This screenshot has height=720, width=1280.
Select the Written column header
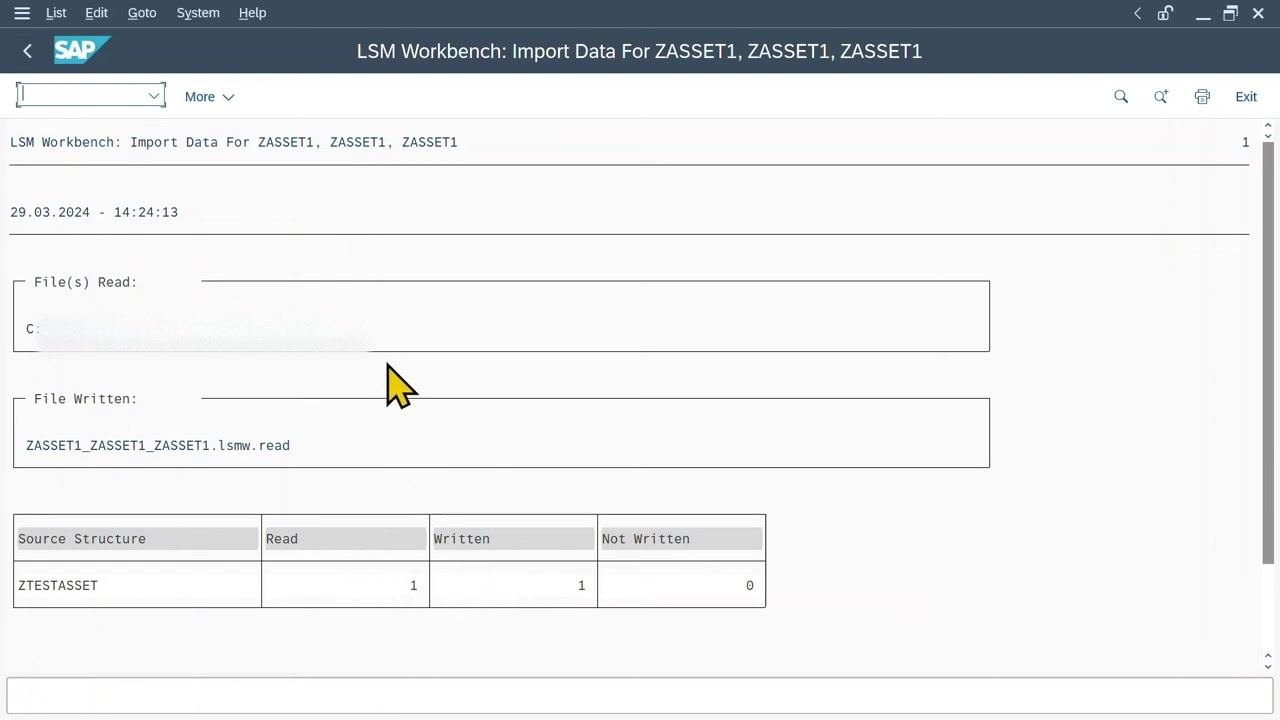pos(514,539)
